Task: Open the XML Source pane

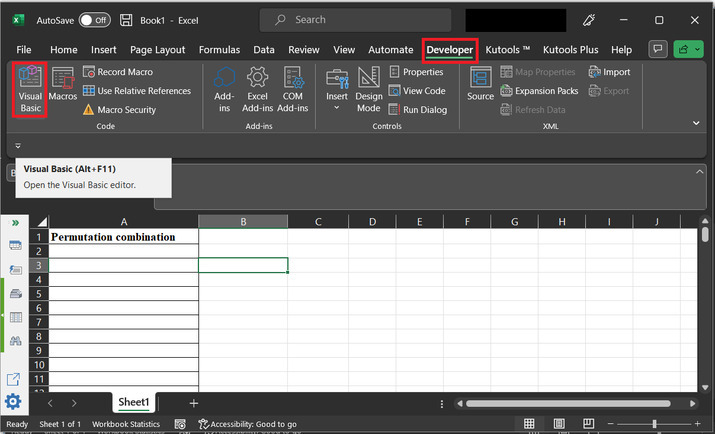Action: point(480,84)
